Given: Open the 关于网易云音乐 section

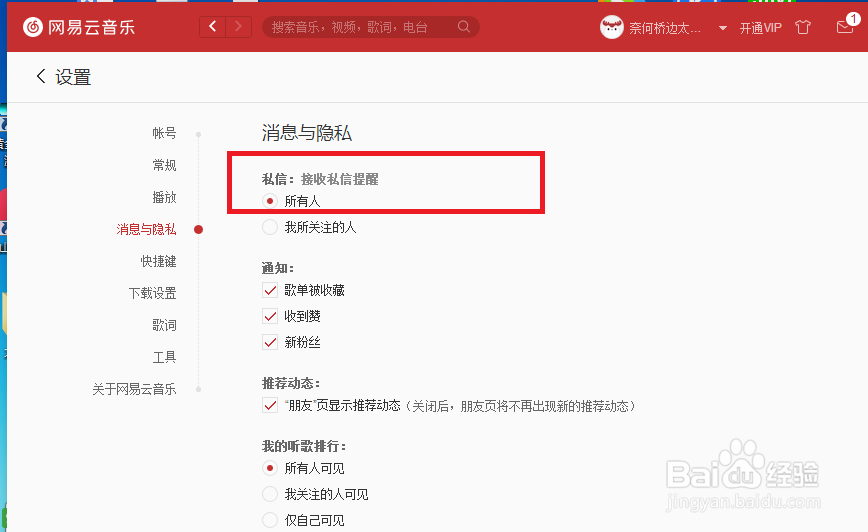Looking at the screenshot, I should click(x=135, y=389).
